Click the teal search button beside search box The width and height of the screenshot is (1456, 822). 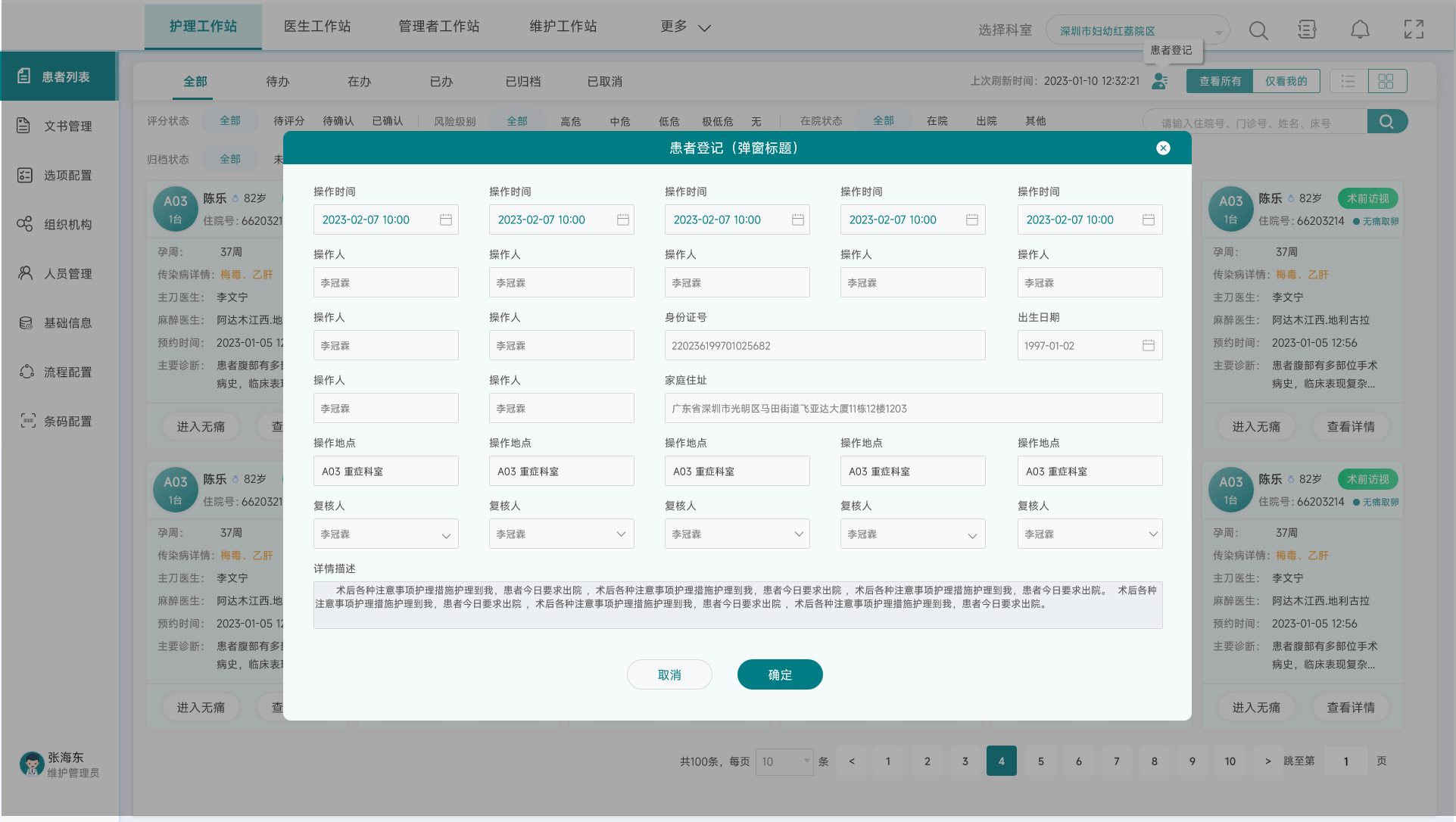(x=1387, y=122)
